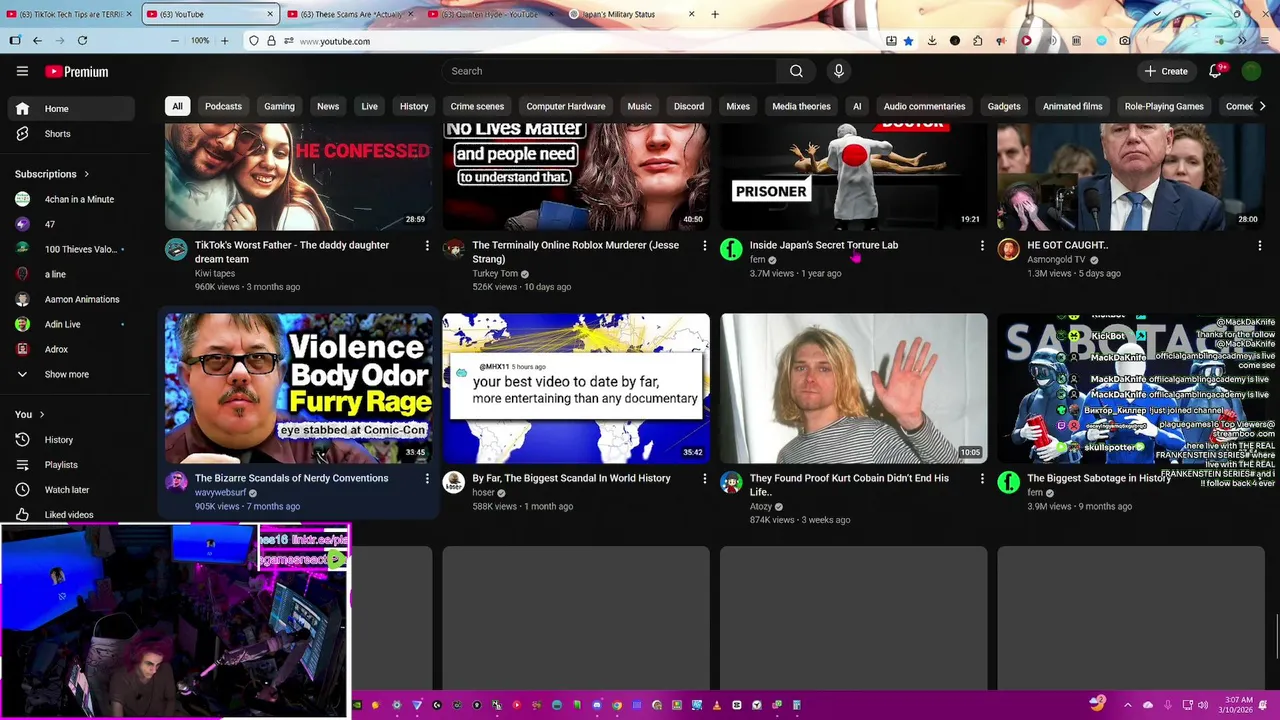Open more options for Bizarre Scandals of Nerdy Conventions
This screenshot has width=1280, height=720.
tap(427, 479)
